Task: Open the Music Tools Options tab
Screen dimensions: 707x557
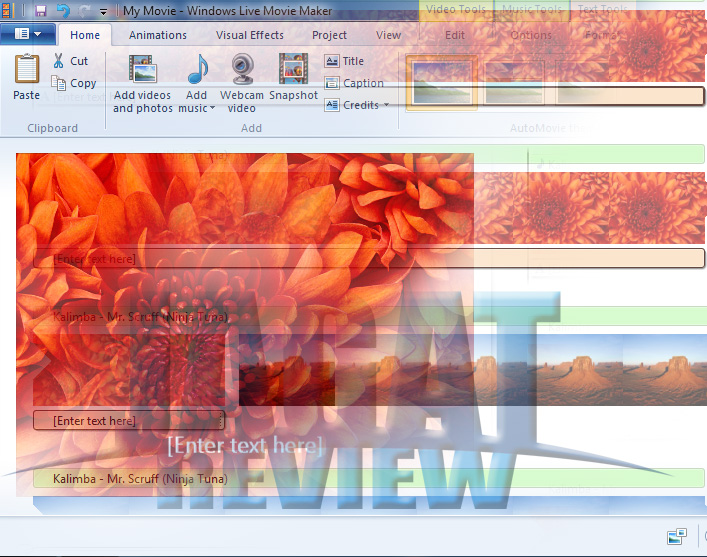Action: point(531,35)
